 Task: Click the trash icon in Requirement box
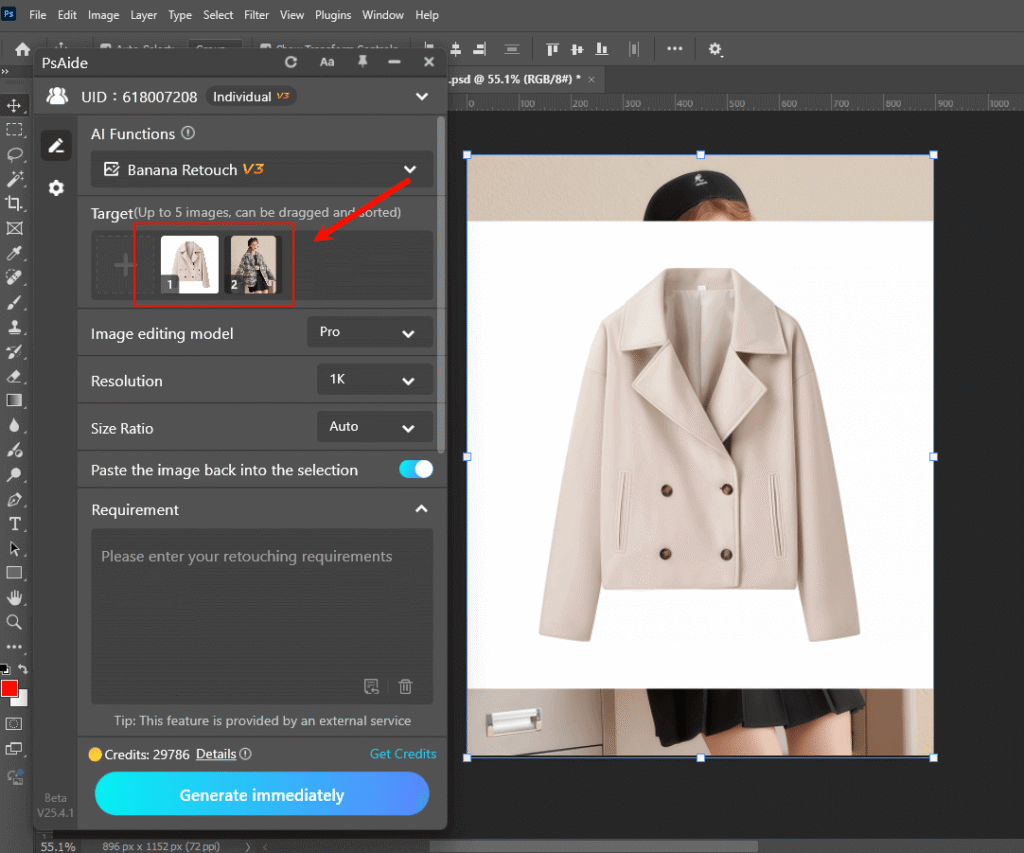(x=405, y=686)
